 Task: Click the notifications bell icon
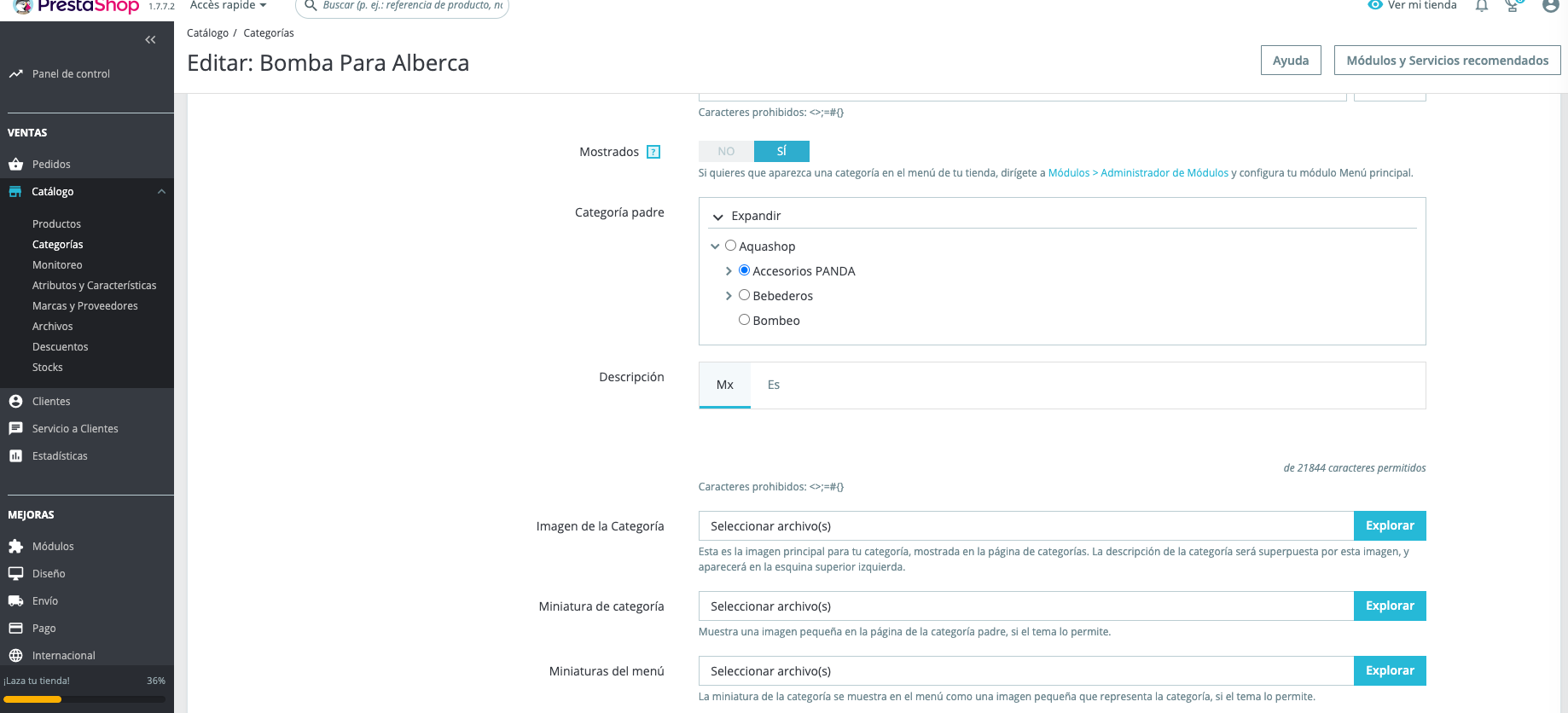pyautogui.click(x=1482, y=6)
